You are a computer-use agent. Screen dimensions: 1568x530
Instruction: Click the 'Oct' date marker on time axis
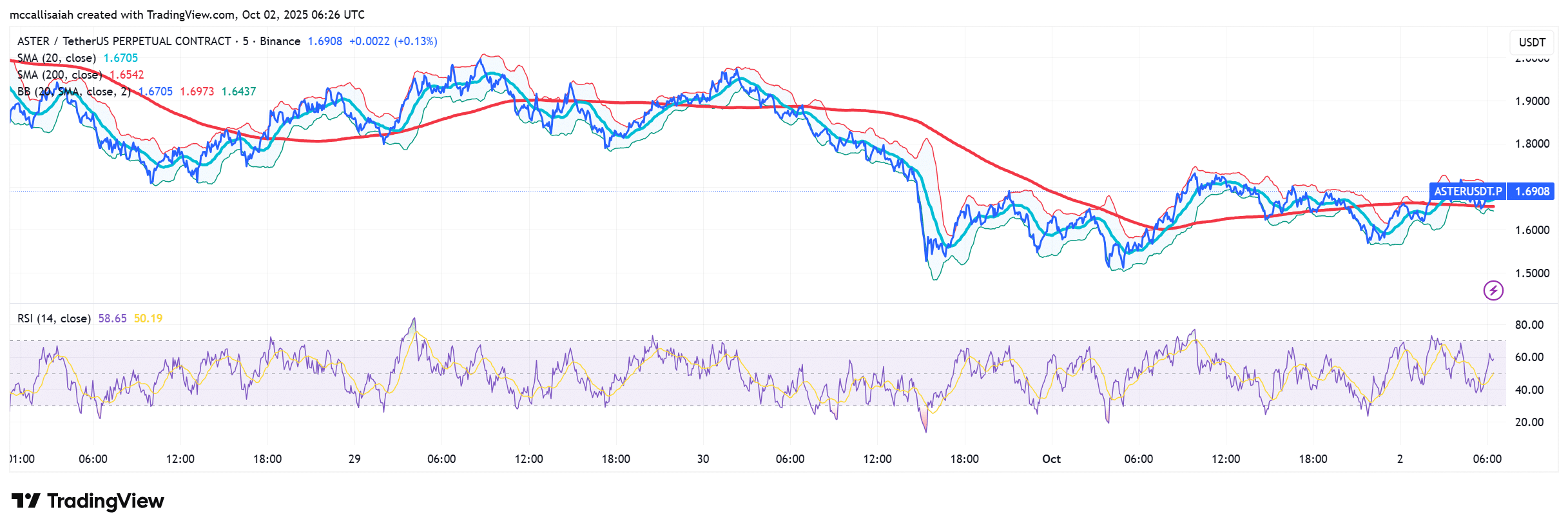point(1051,459)
